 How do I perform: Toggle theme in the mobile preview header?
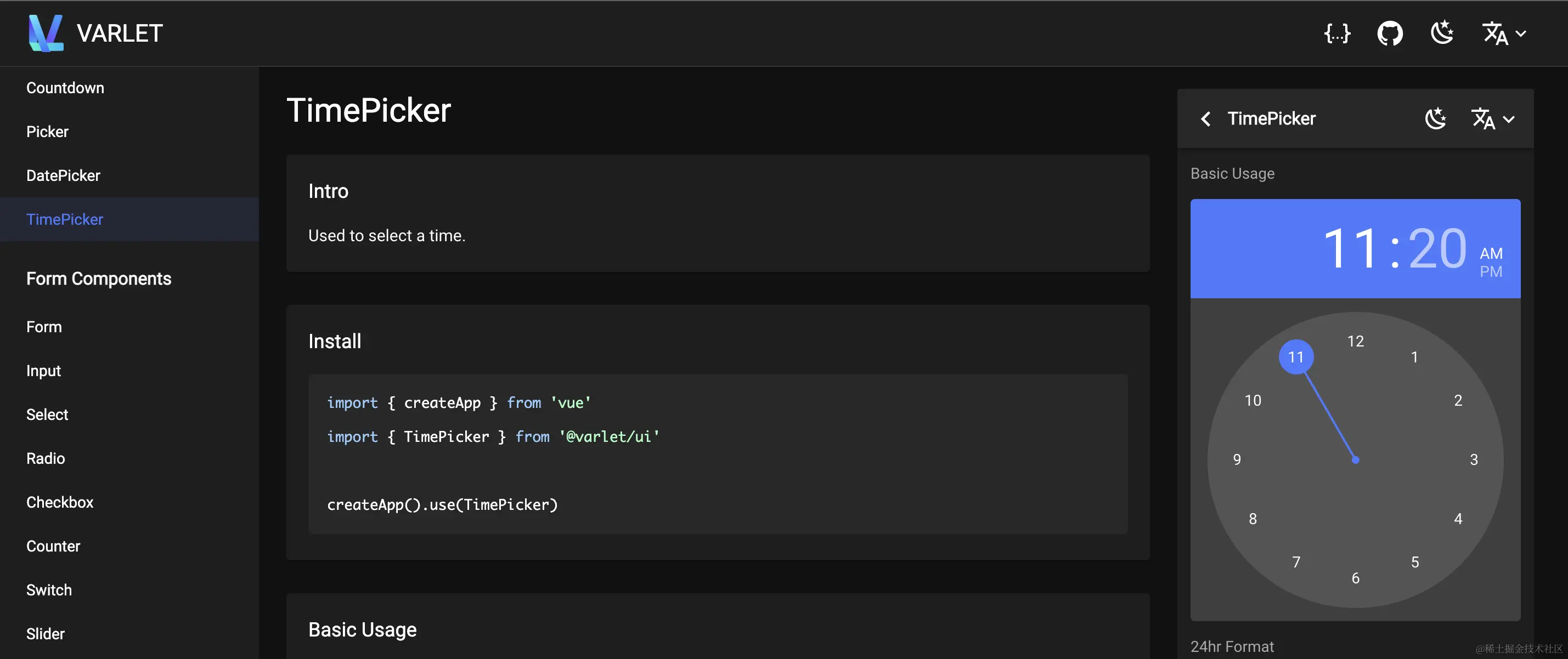click(1435, 118)
